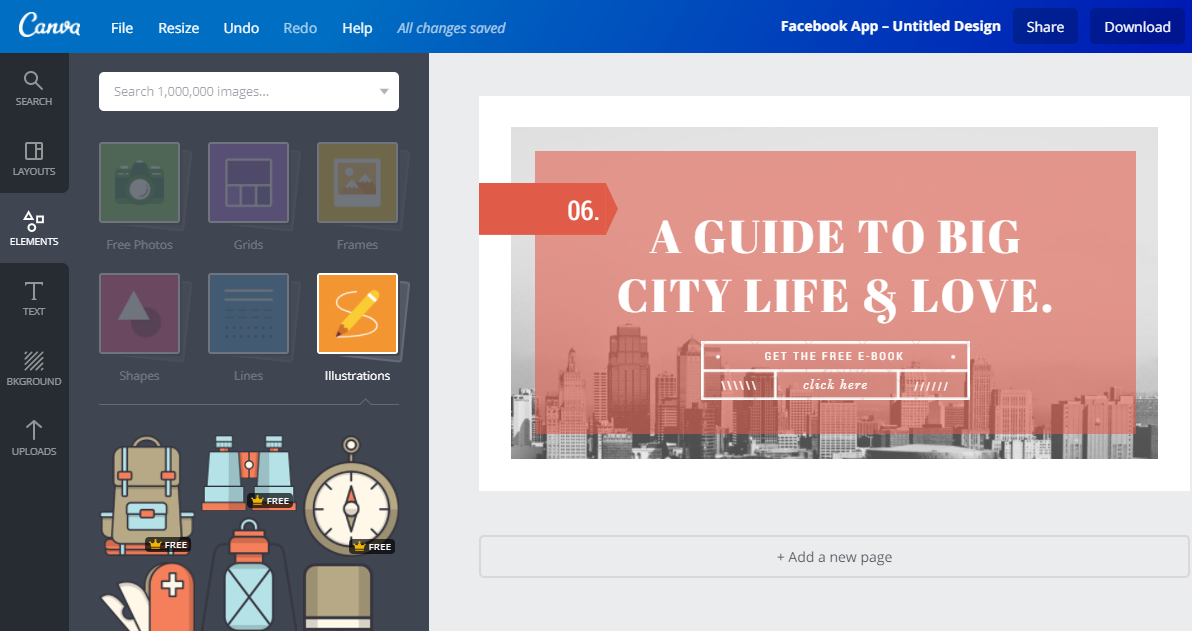Expand the image search dropdown arrow
Viewport: 1192px width, 631px height.
pyautogui.click(x=384, y=91)
